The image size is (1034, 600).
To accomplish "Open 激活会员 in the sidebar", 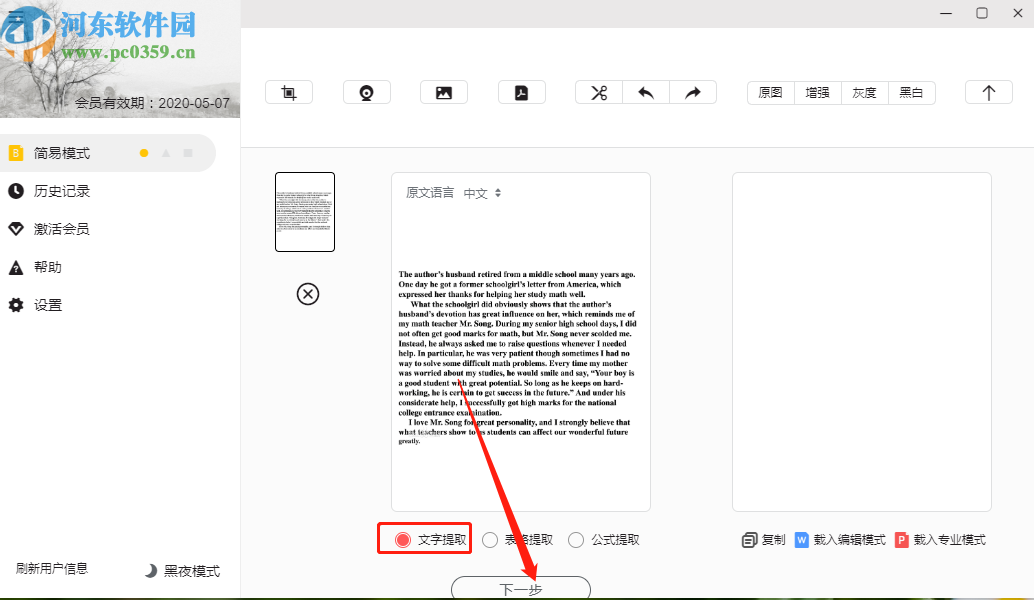I will tap(61, 229).
